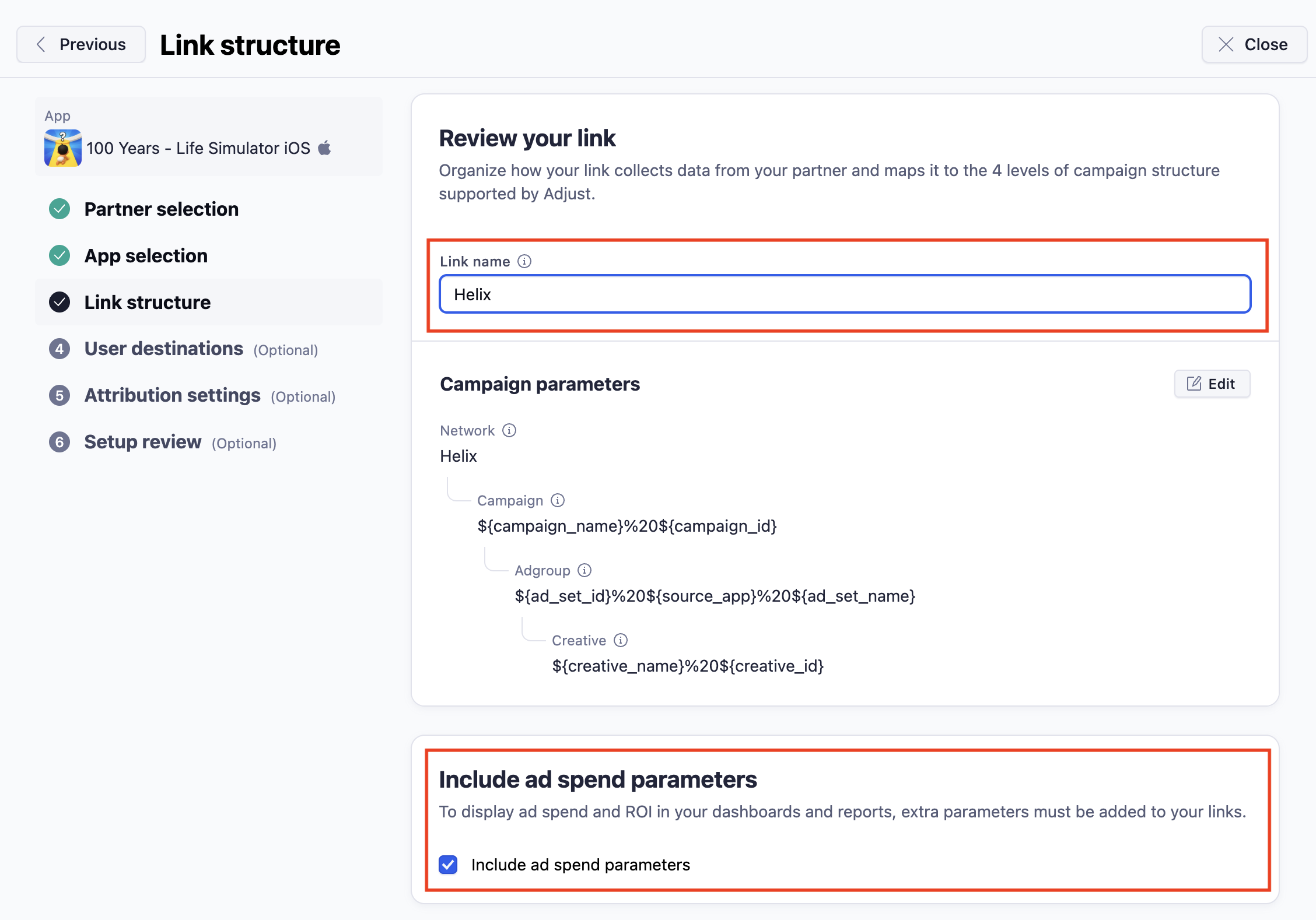This screenshot has width=1316, height=920.
Task: Click the Link structure step checkmark icon
Action: click(x=60, y=302)
